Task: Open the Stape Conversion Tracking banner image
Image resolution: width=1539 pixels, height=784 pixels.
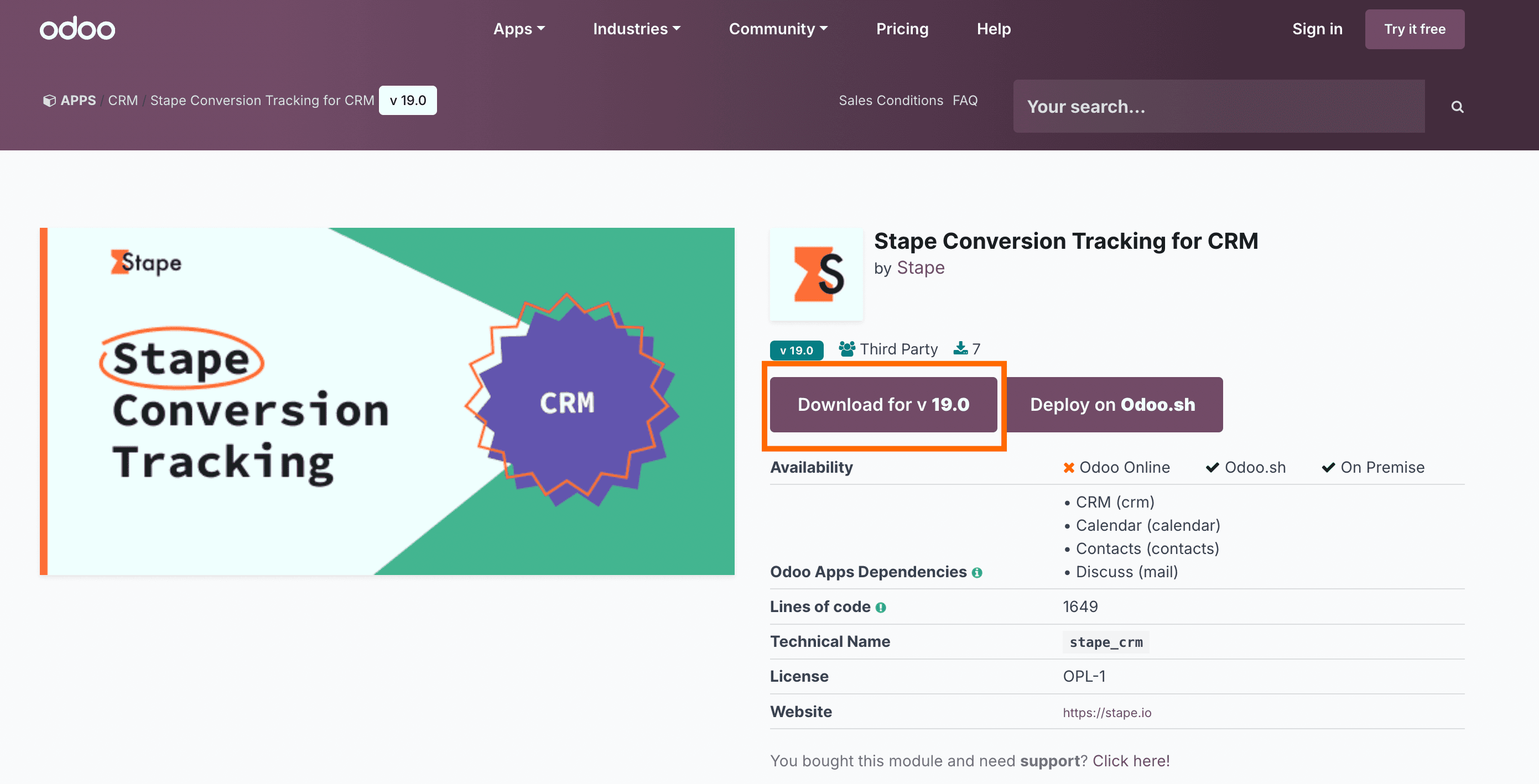Action: [x=387, y=401]
